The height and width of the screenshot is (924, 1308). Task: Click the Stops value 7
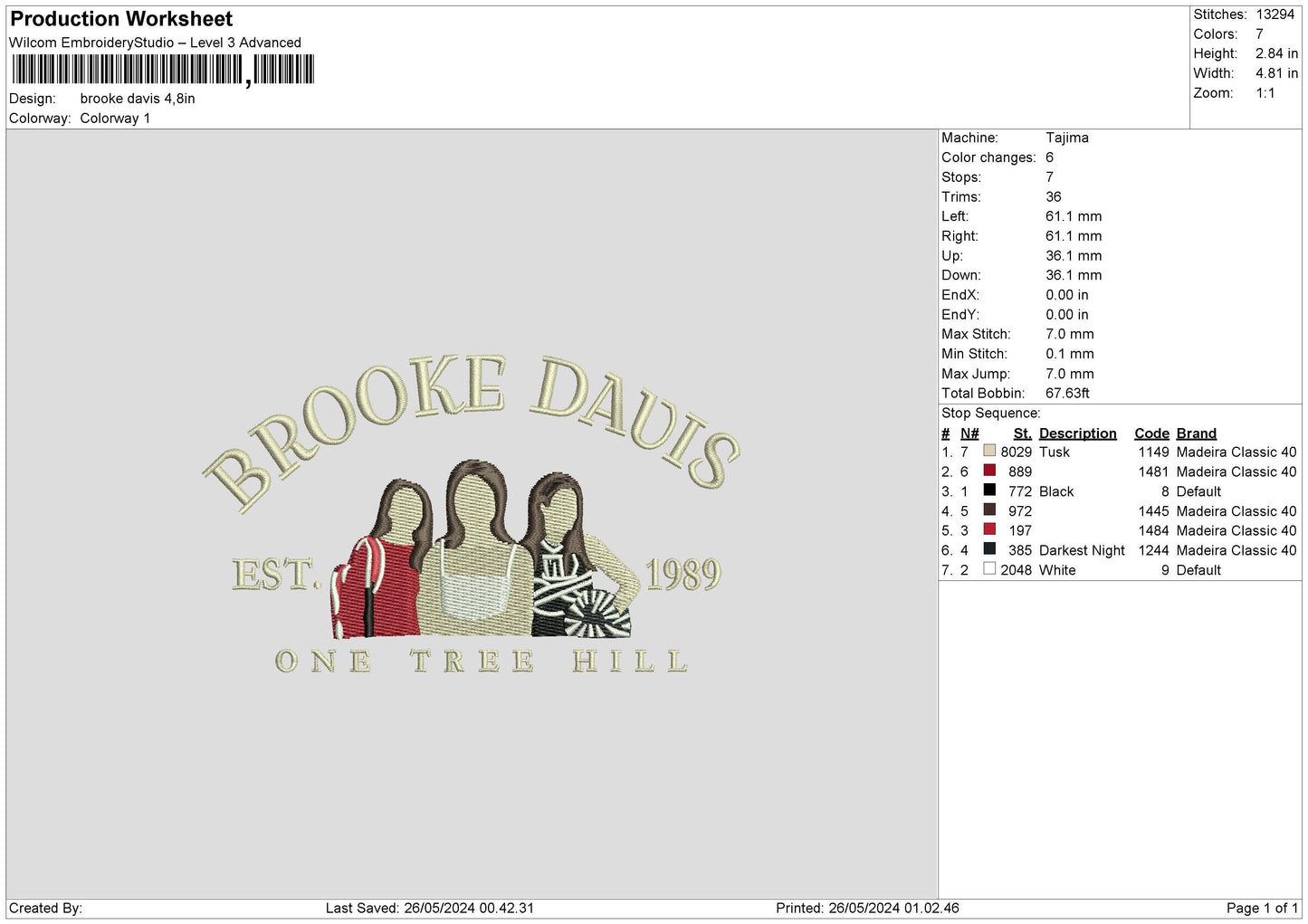(1050, 177)
